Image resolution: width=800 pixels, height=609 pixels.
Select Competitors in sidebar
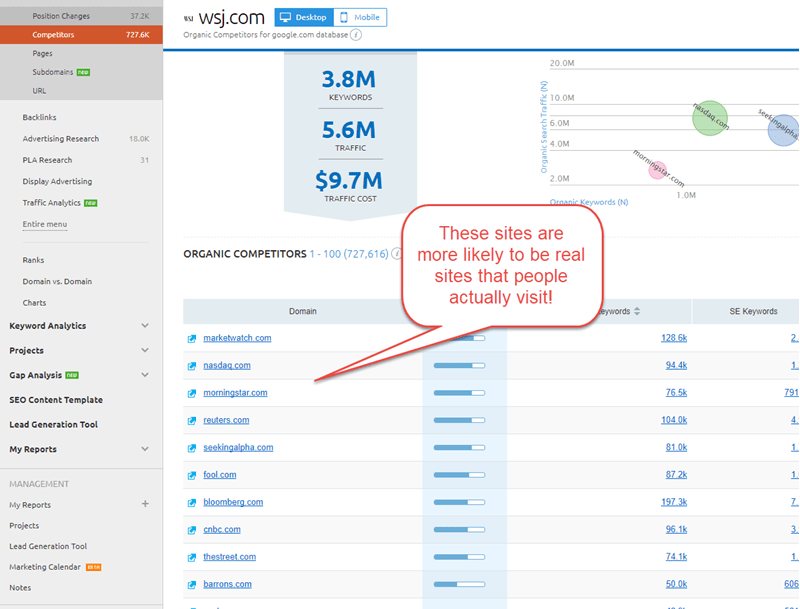coord(82,35)
